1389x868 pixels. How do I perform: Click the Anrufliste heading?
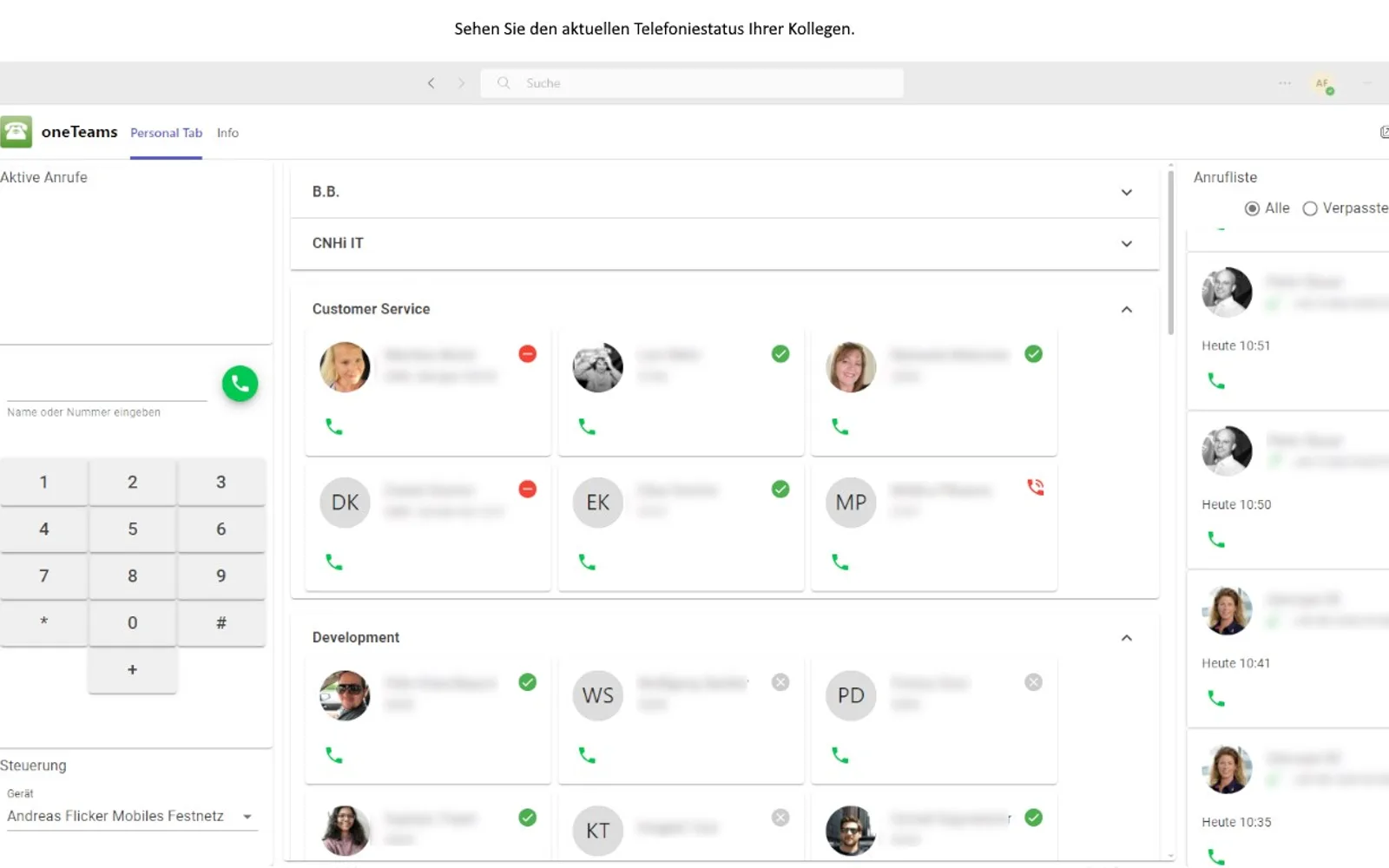pos(1225,177)
